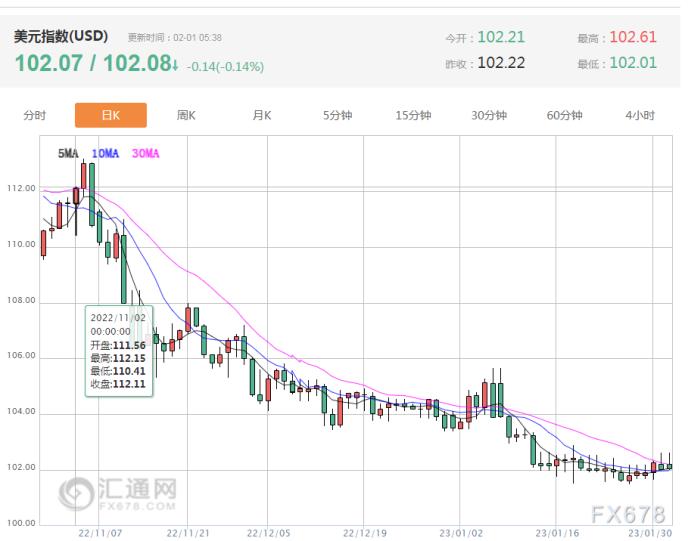Click the last candlestick near 23/01/30
The height and width of the screenshot is (541, 688).
click(x=670, y=465)
